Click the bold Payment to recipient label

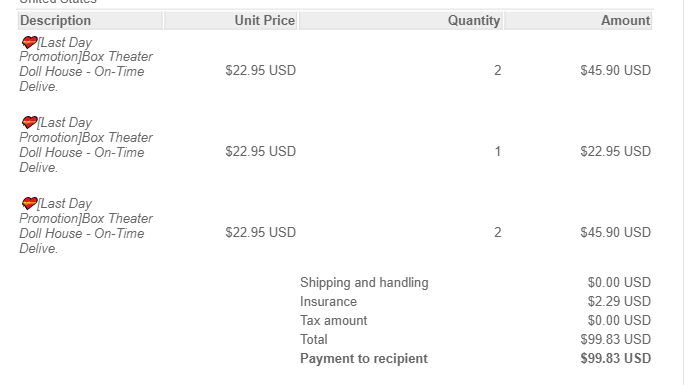tap(364, 359)
